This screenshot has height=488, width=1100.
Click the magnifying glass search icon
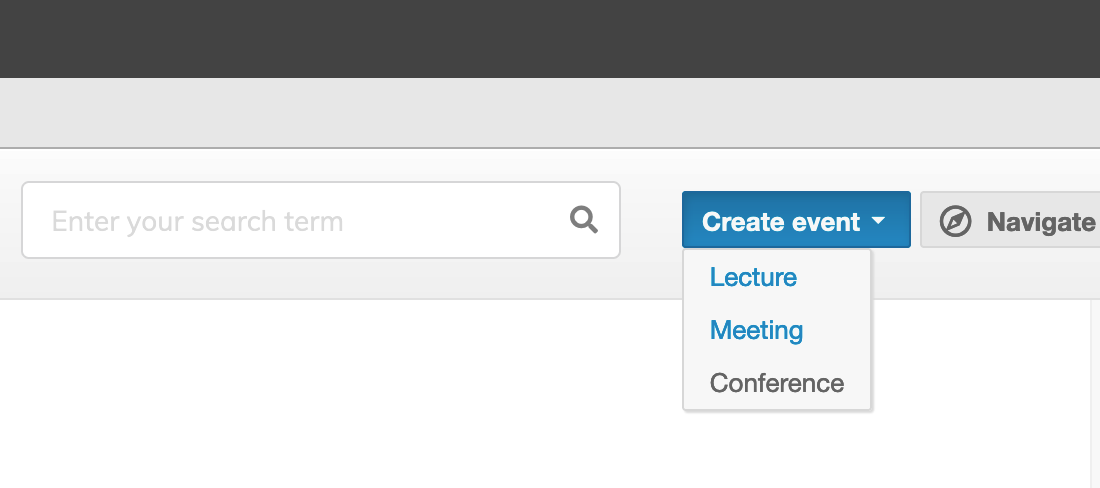pyautogui.click(x=584, y=220)
